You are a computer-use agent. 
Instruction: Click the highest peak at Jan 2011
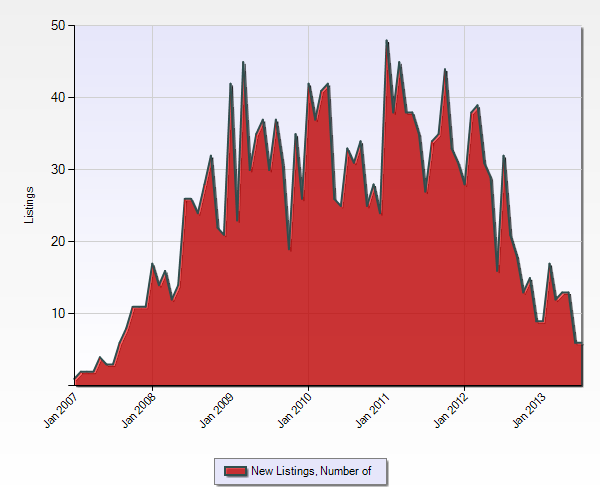(386, 41)
